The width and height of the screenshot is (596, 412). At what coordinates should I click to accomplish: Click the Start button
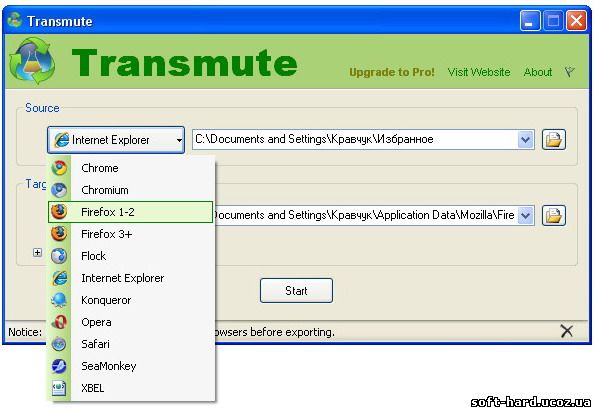[x=296, y=291]
